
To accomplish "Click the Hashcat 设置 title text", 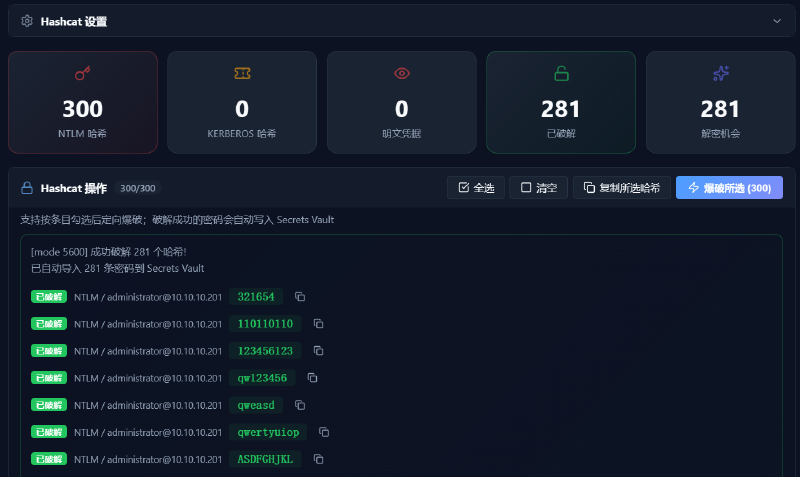I will 74,21.
